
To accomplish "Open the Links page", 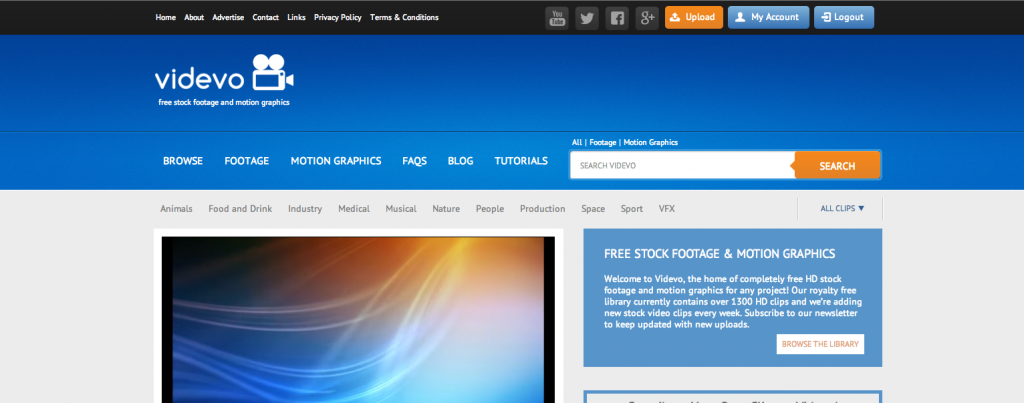I will tap(296, 18).
